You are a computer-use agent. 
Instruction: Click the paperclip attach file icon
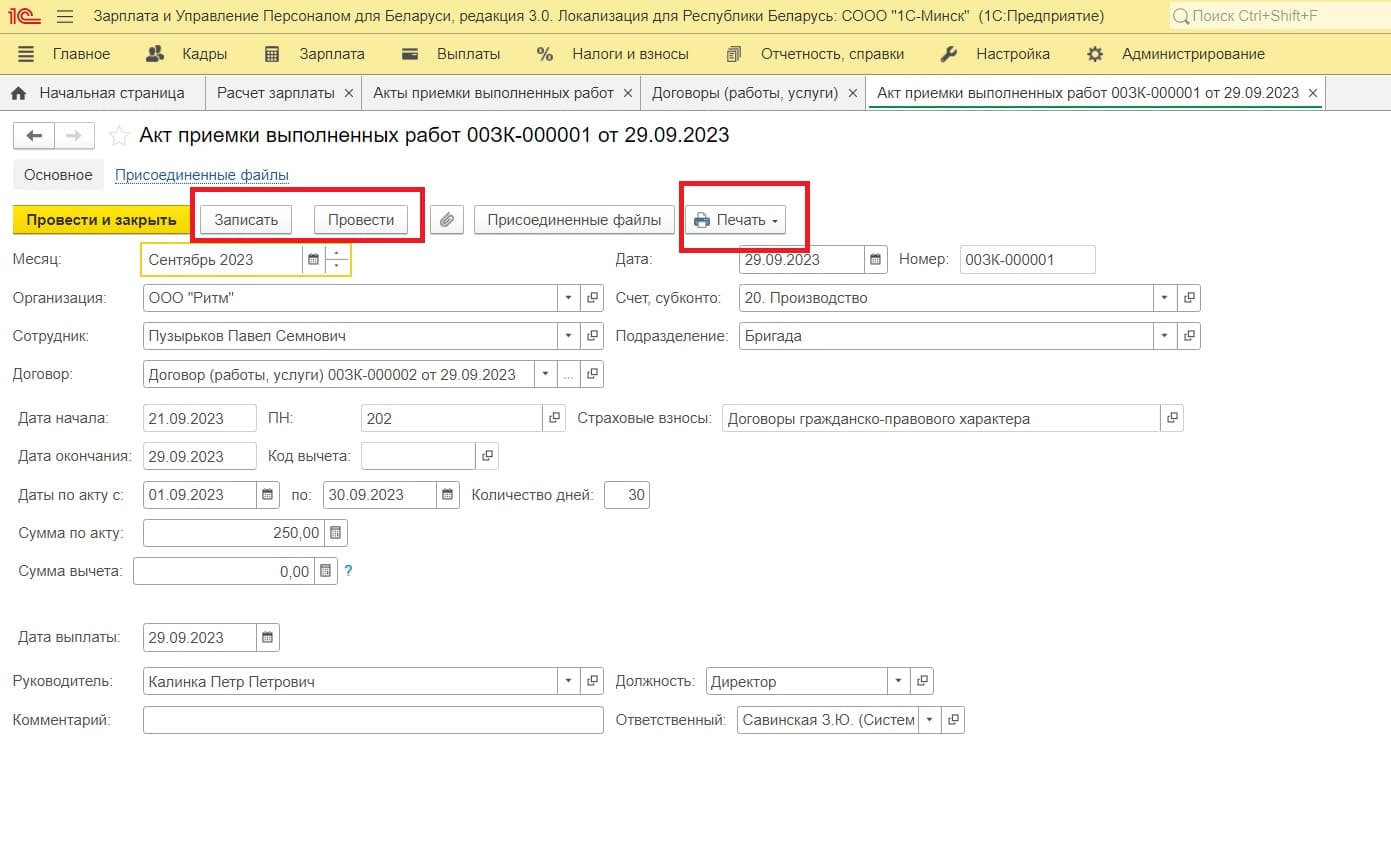(446, 220)
